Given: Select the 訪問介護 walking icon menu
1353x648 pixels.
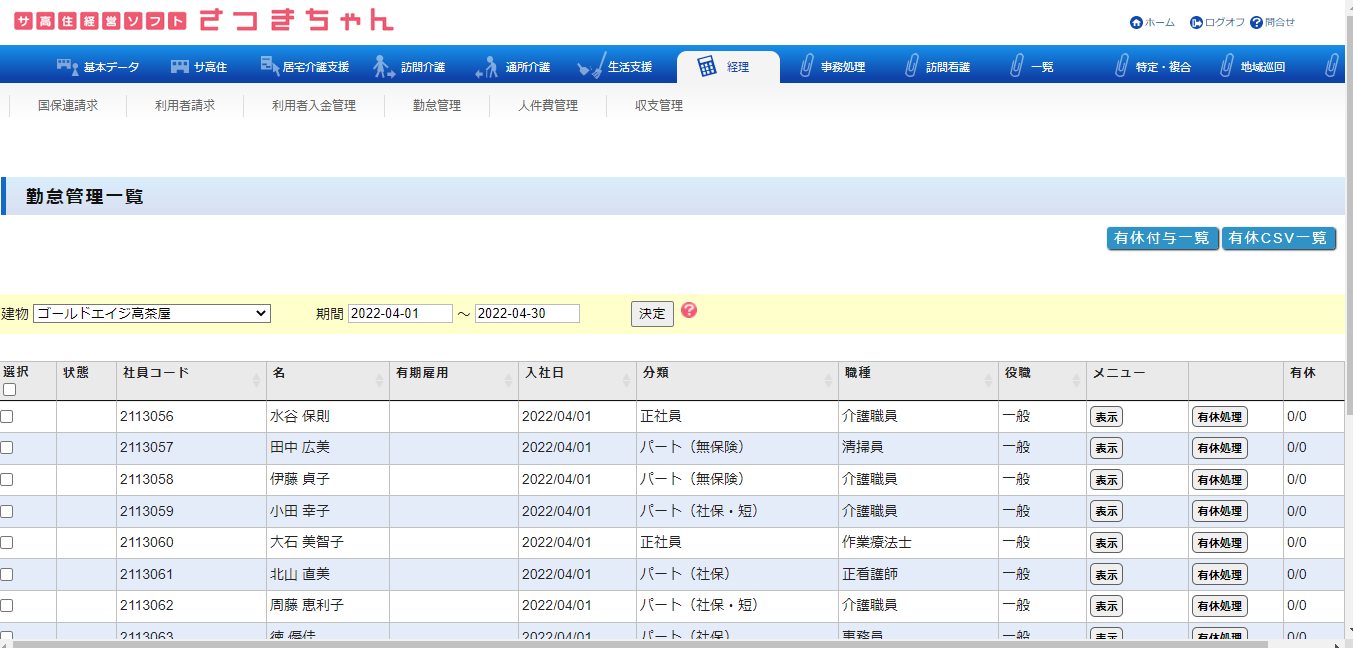Looking at the screenshot, I should pyautogui.click(x=384, y=66).
